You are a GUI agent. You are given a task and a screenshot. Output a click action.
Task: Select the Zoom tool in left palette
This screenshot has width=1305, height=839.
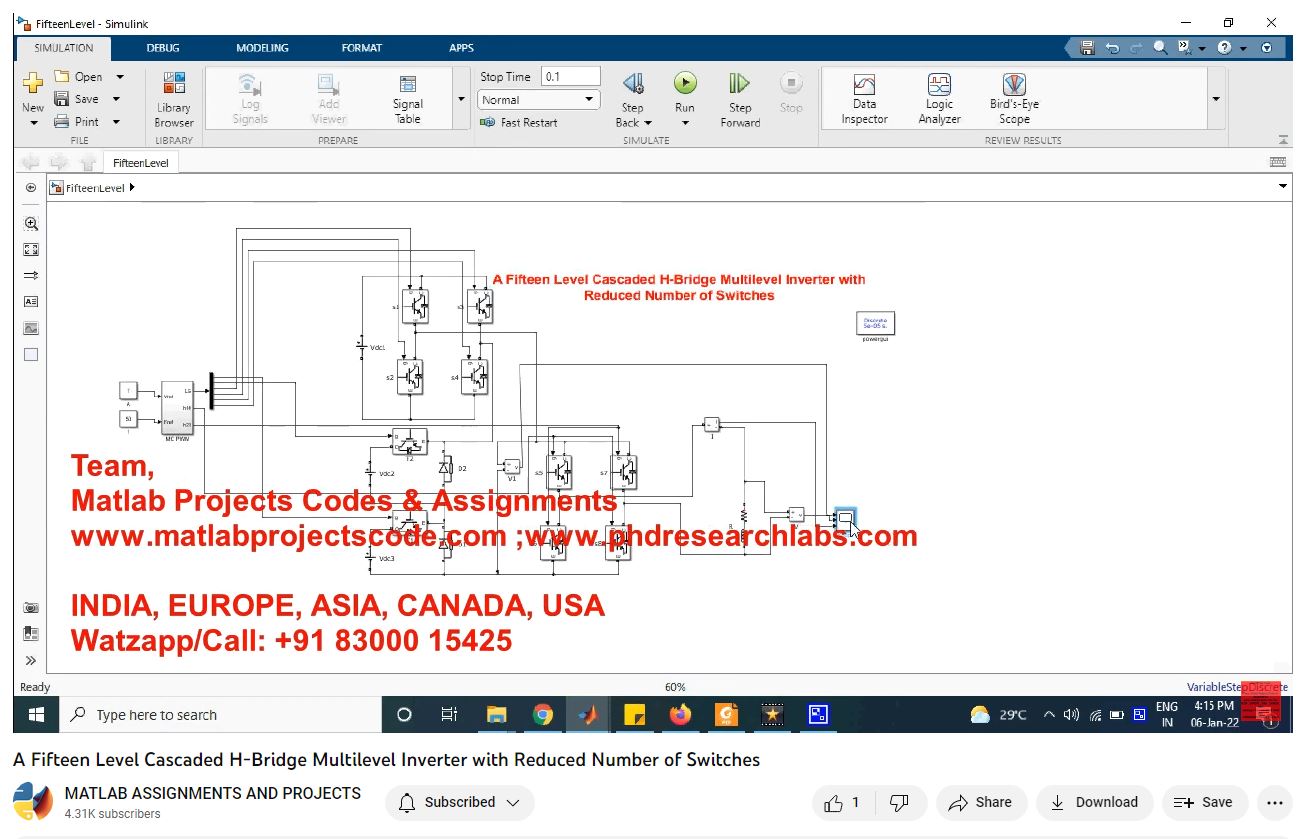31,224
